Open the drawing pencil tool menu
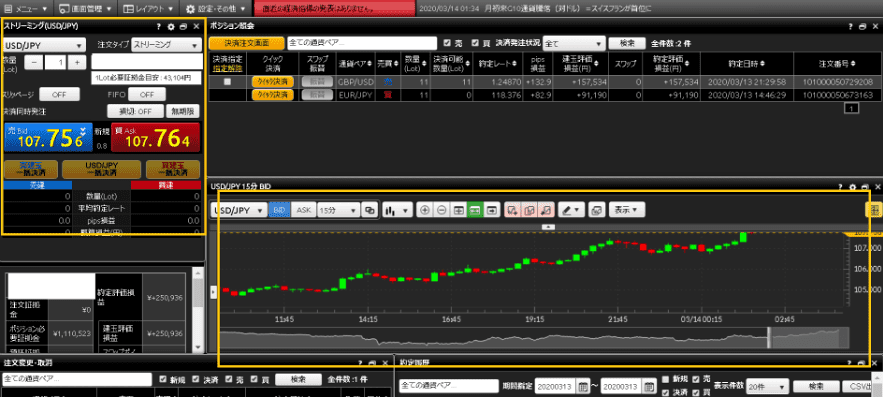 (571, 209)
